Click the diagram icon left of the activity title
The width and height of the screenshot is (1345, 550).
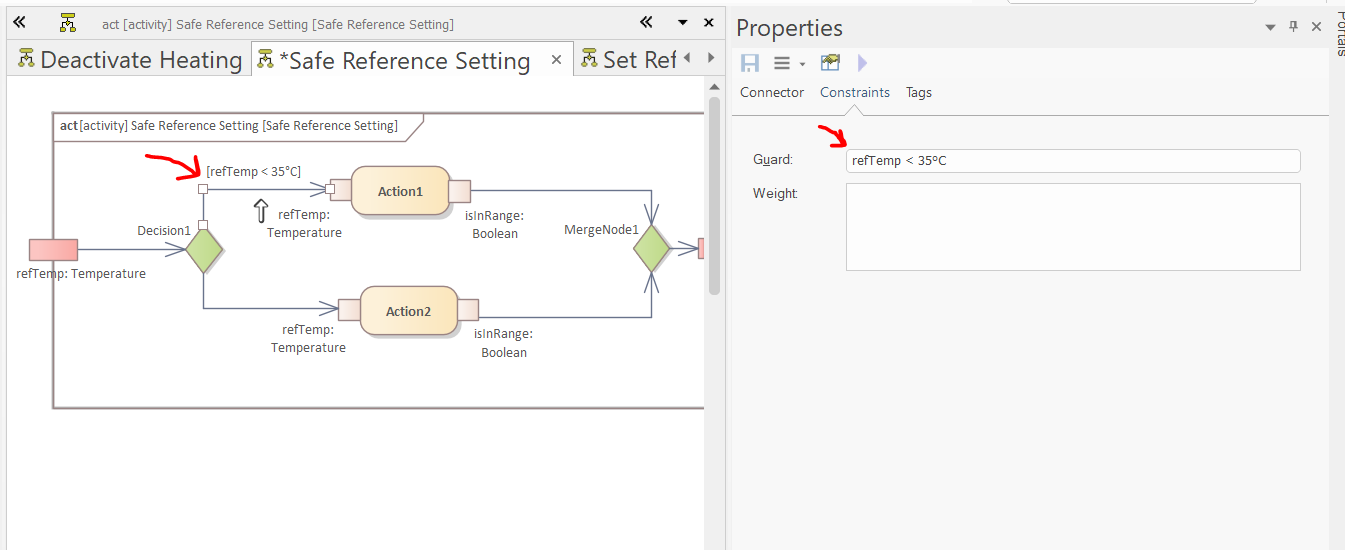tap(68, 22)
